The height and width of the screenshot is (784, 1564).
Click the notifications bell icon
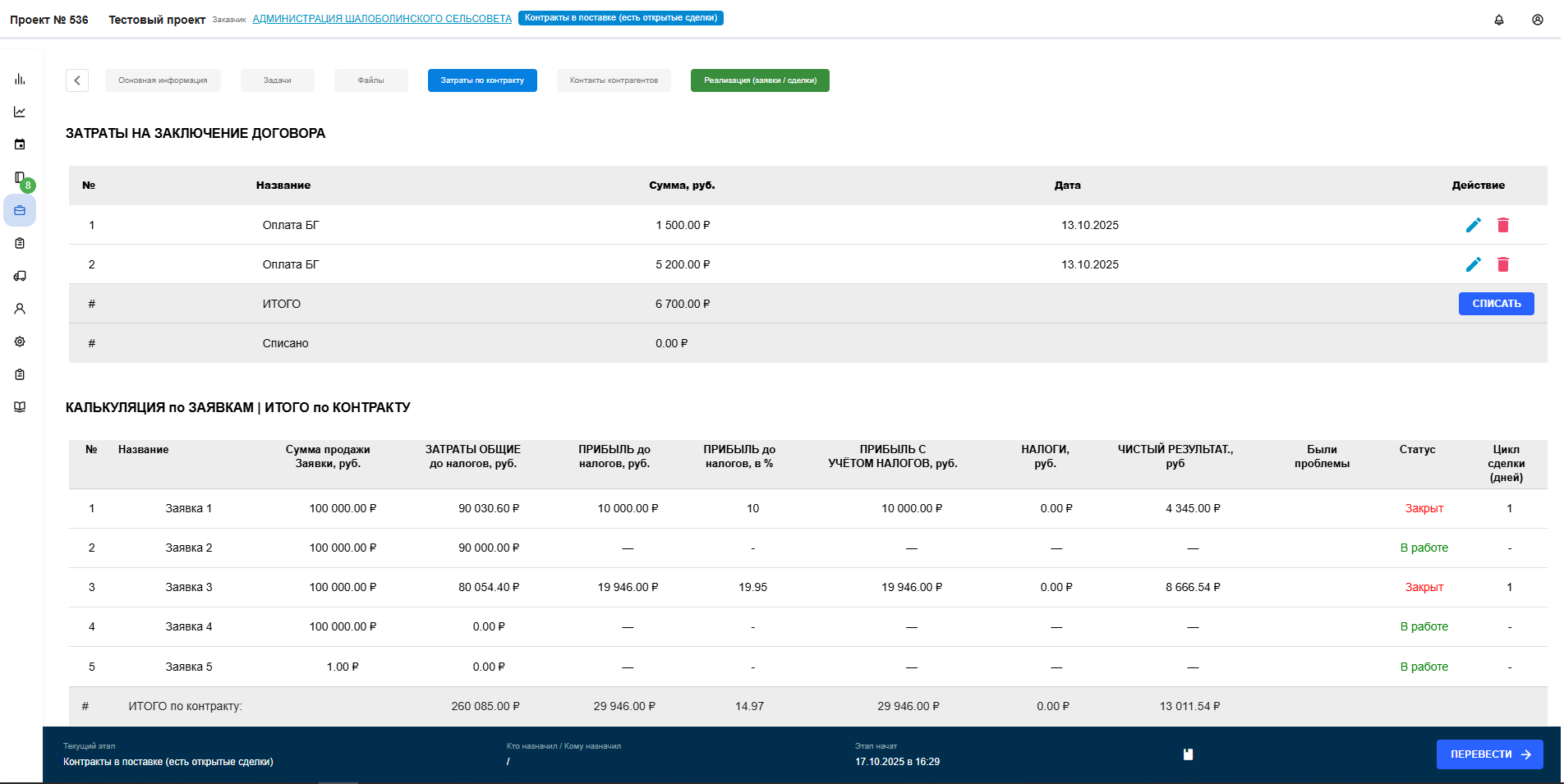(1499, 20)
